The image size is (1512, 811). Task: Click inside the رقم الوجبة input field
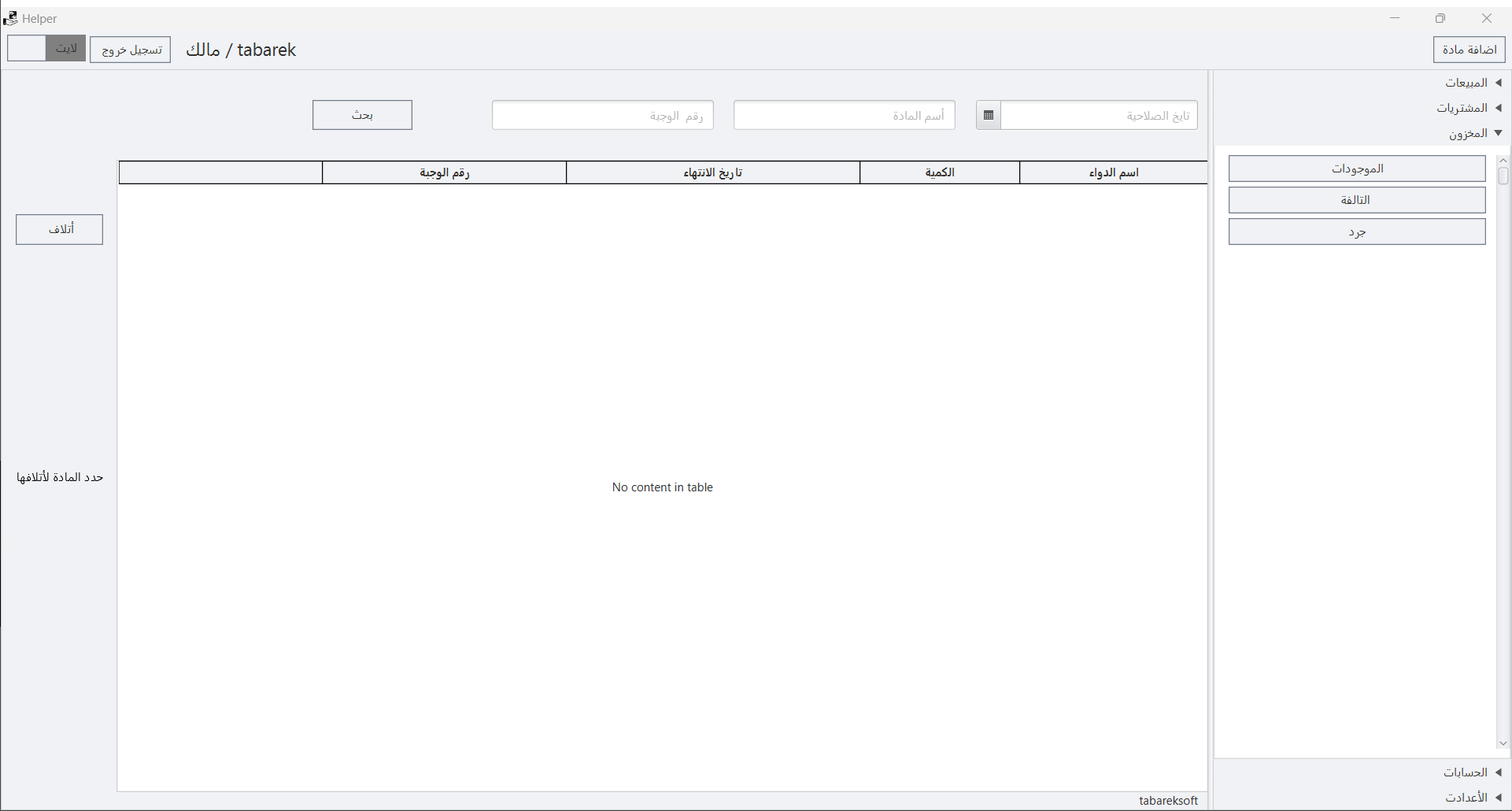603,115
